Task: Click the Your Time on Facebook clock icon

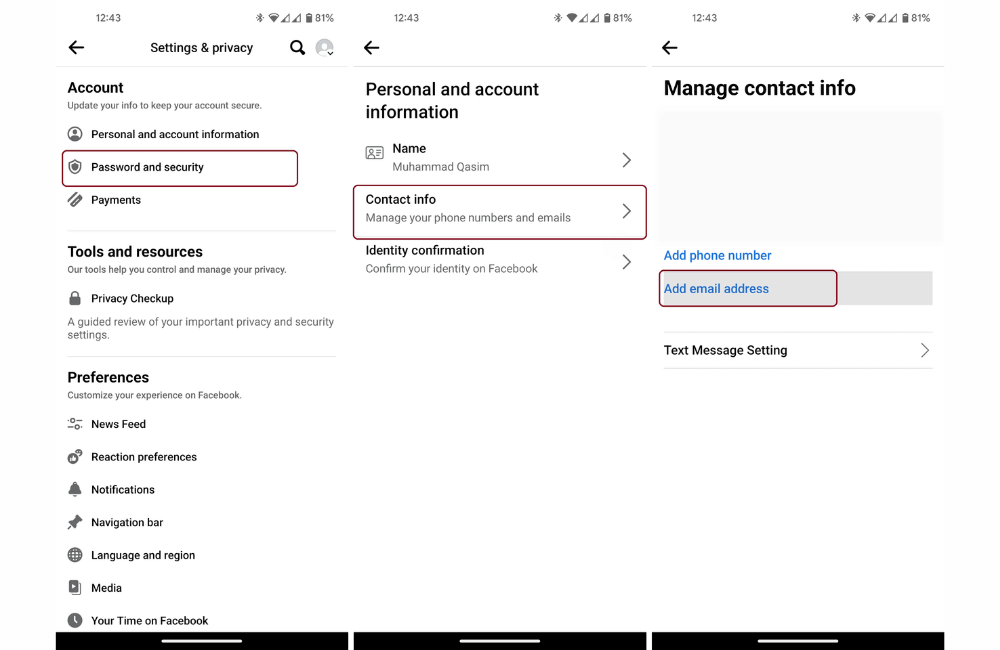Action: (75, 620)
